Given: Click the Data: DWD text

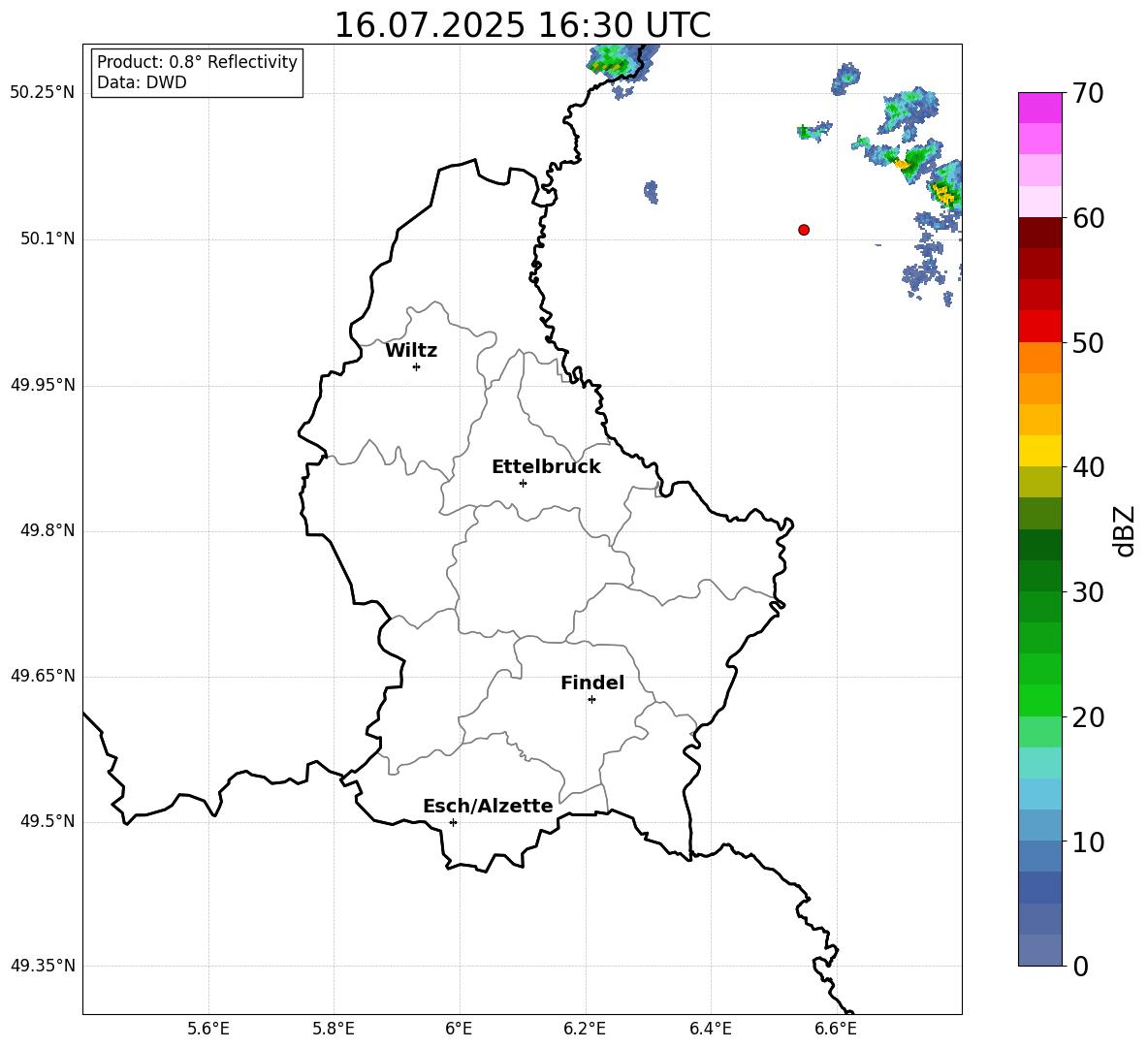Looking at the screenshot, I should click(142, 82).
